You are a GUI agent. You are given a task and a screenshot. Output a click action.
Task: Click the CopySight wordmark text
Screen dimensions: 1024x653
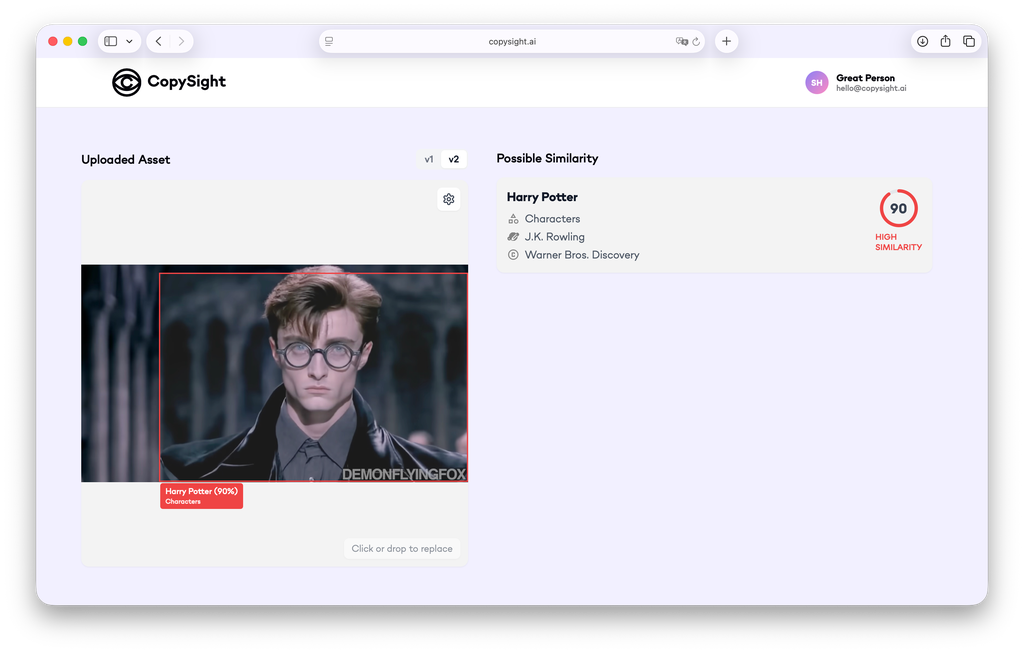click(x=187, y=82)
